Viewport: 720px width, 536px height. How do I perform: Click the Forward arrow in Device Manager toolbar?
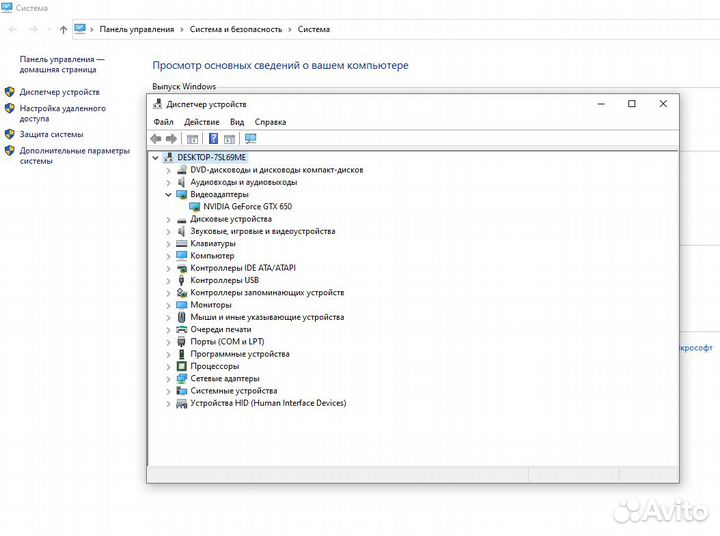[x=172, y=139]
